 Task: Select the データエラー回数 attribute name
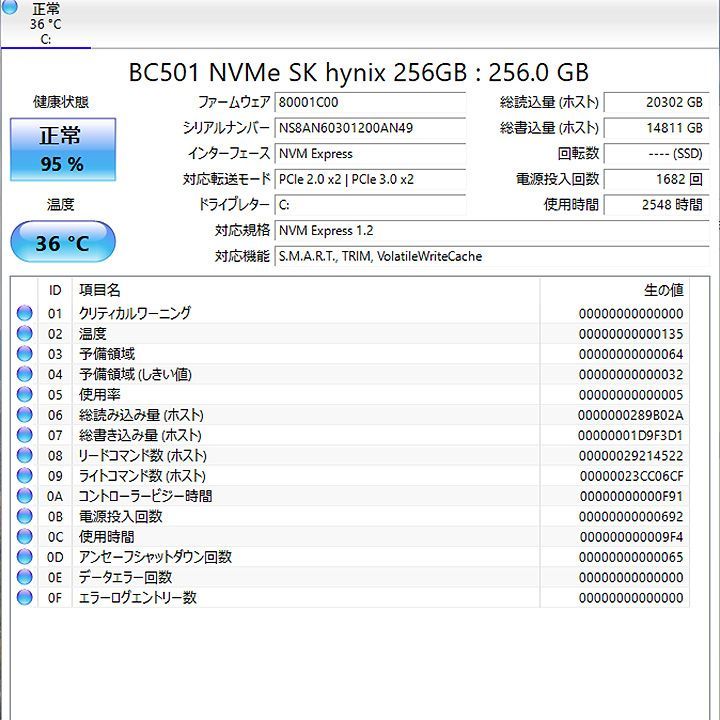(x=125, y=577)
